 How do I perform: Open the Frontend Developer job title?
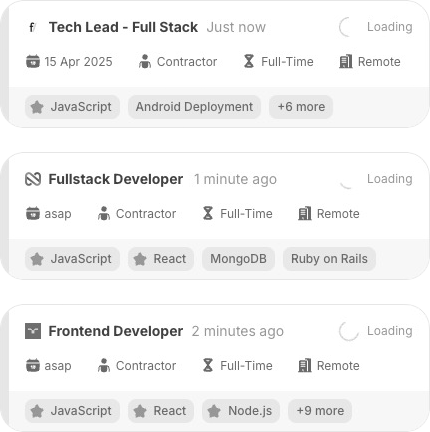tap(116, 331)
